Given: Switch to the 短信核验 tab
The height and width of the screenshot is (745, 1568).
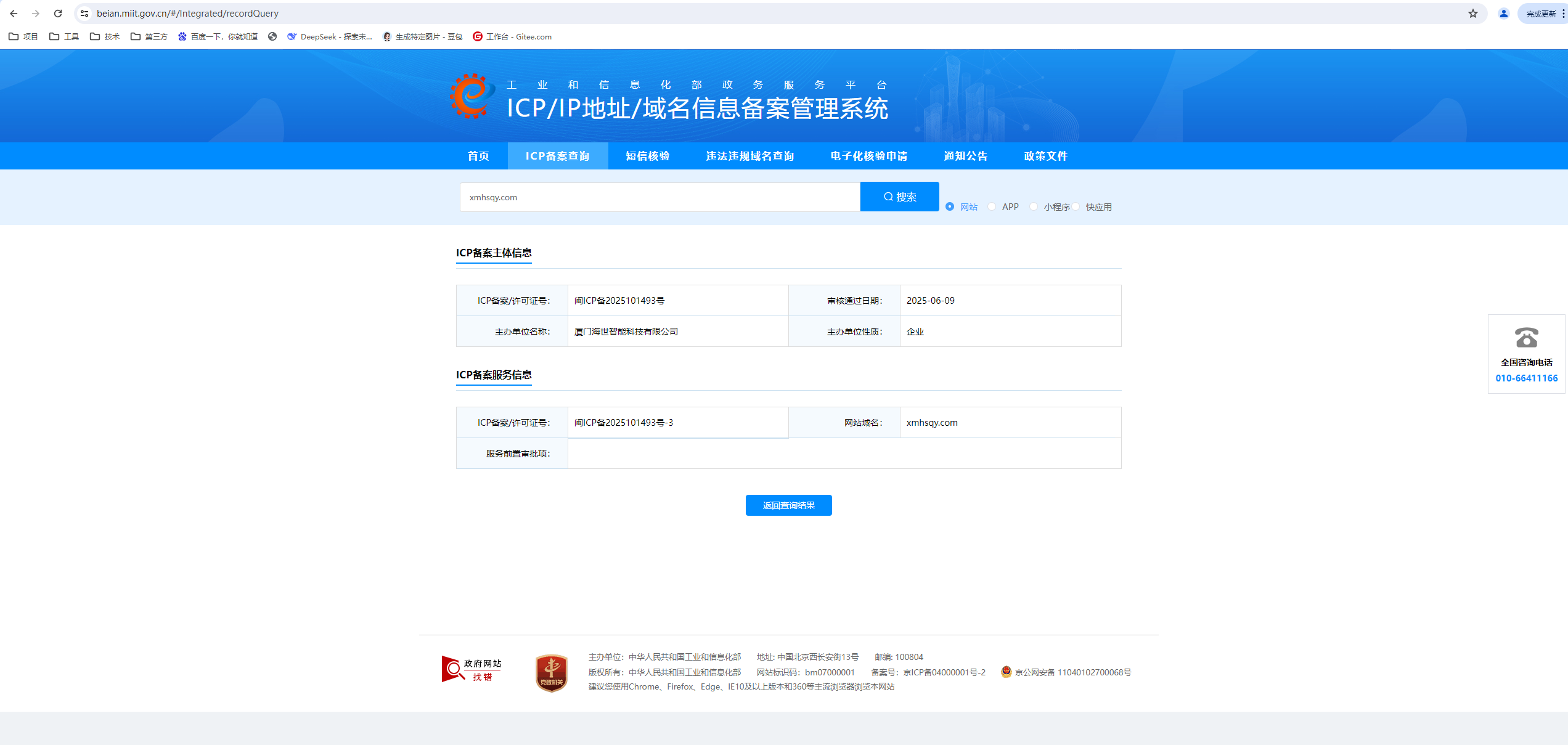Looking at the screenshot, I should click(647, 156).
